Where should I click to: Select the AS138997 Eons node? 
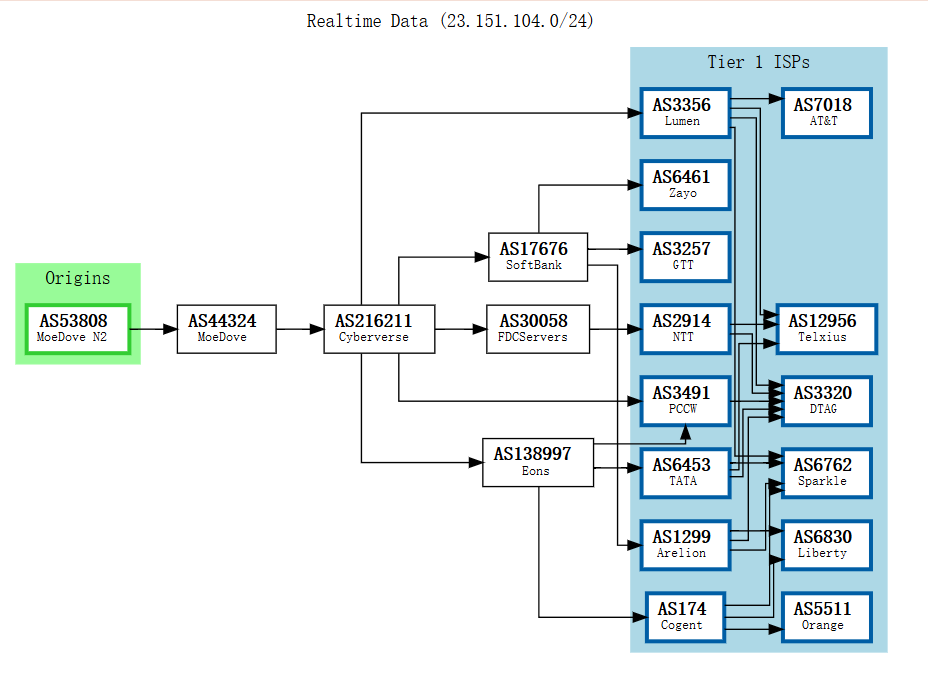pos(538,462)
